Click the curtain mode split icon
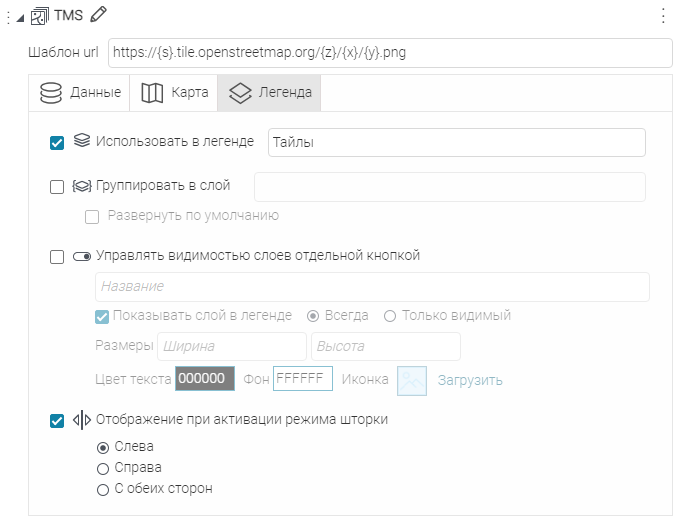The width and height of the screenshot is (677, 519). point(82,420)
